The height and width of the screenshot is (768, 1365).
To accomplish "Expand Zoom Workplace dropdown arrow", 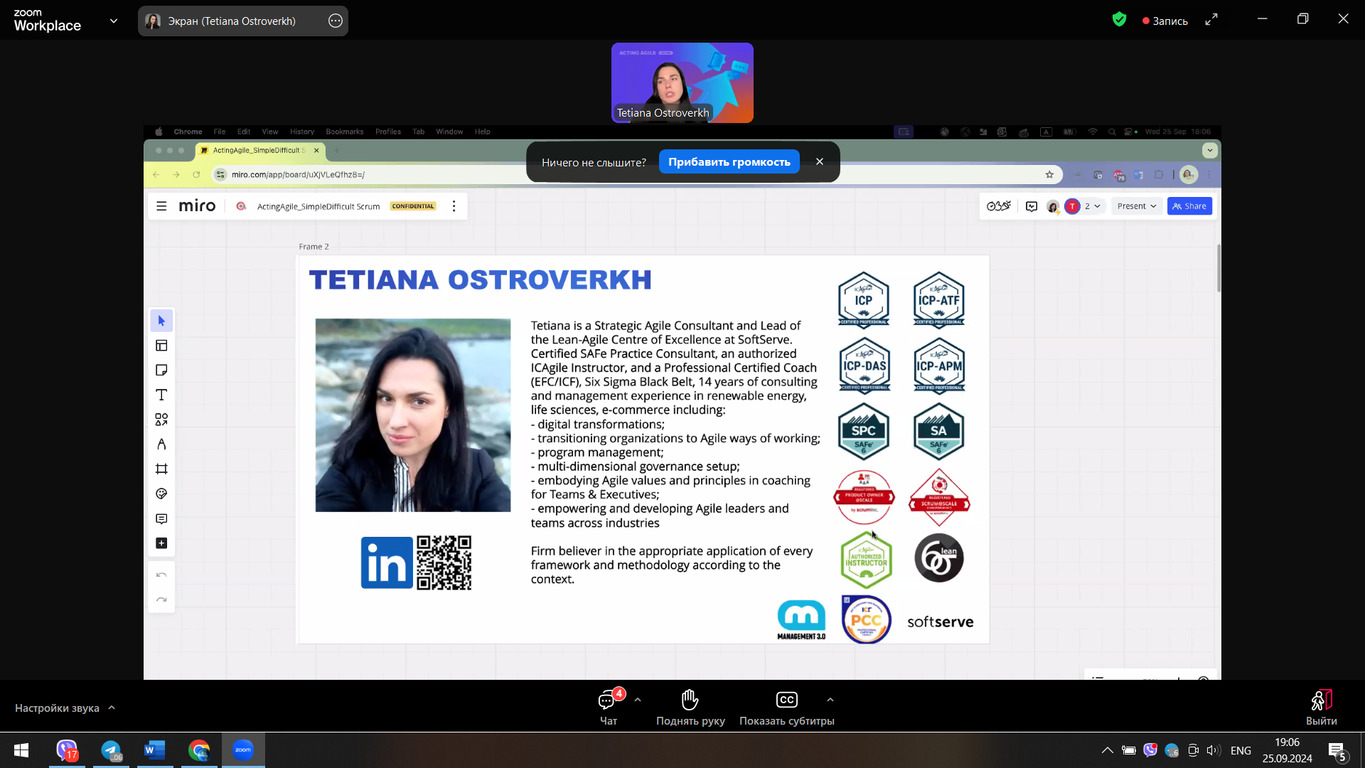I will 113,20.
